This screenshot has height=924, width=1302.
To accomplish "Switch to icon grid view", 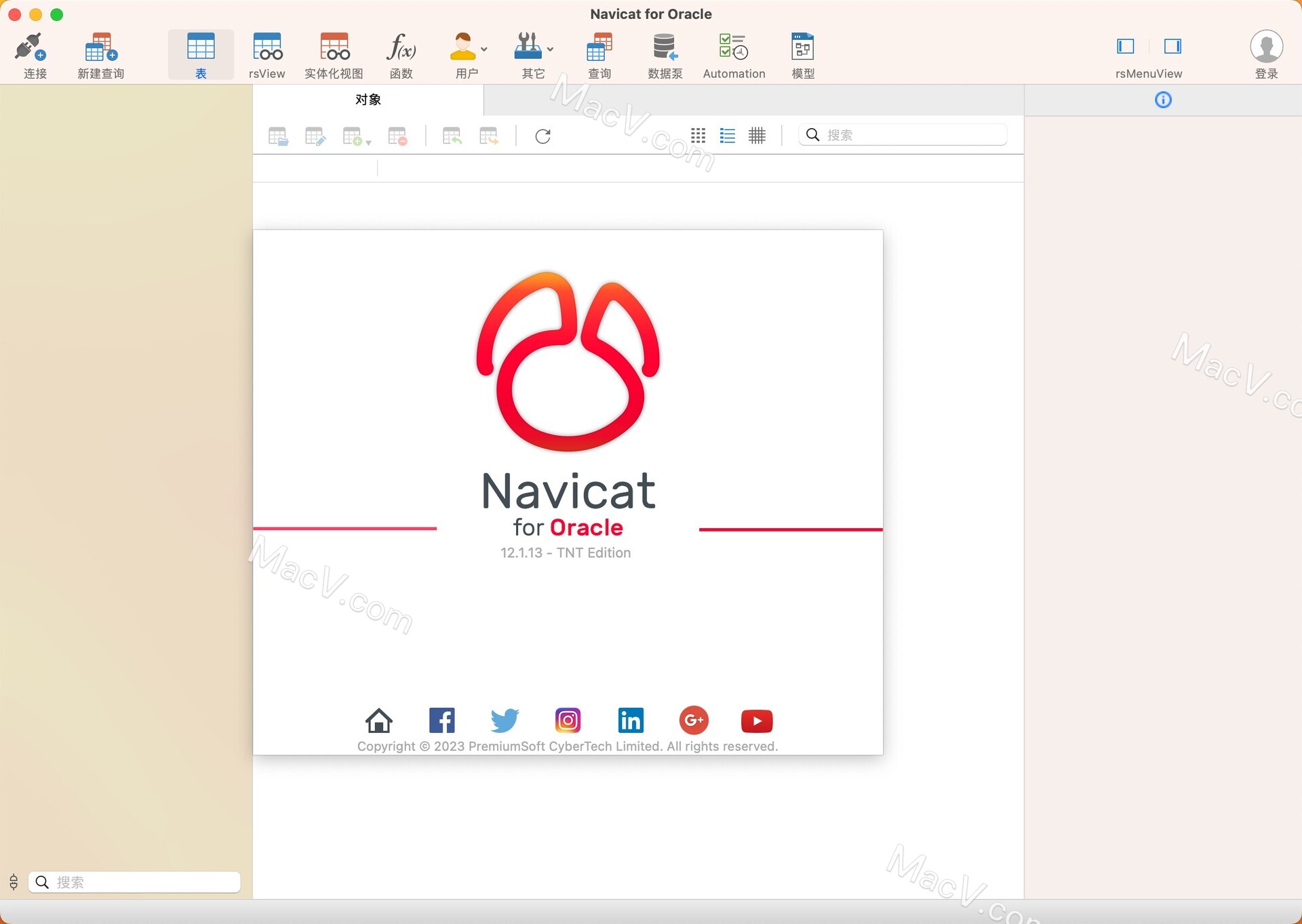I will (698, 136).
